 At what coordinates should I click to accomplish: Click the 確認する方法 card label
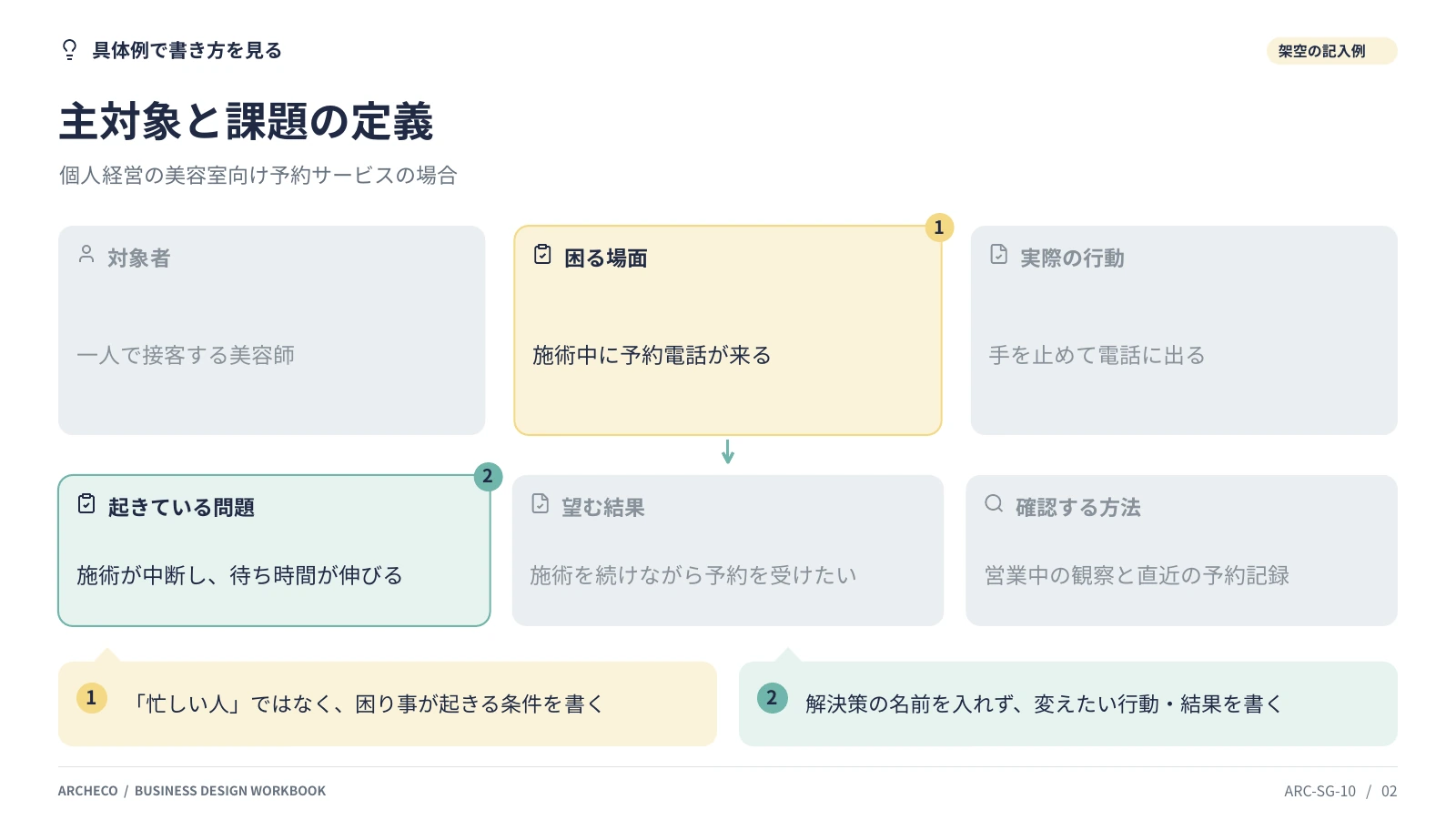1078,507
